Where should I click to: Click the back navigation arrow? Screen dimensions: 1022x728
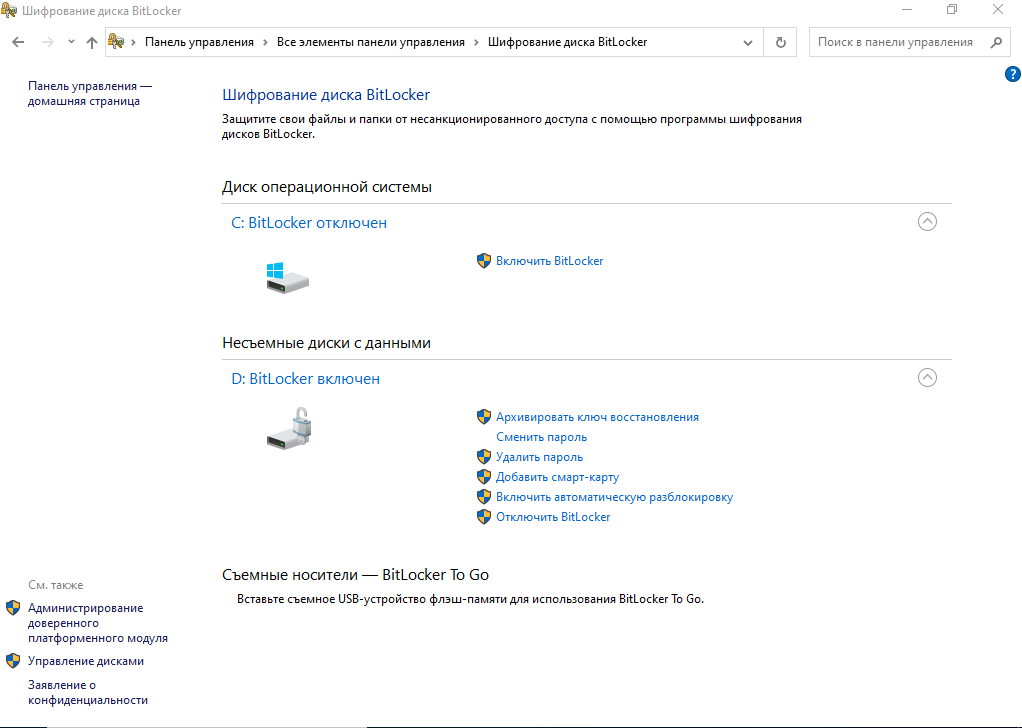(18, 42)
